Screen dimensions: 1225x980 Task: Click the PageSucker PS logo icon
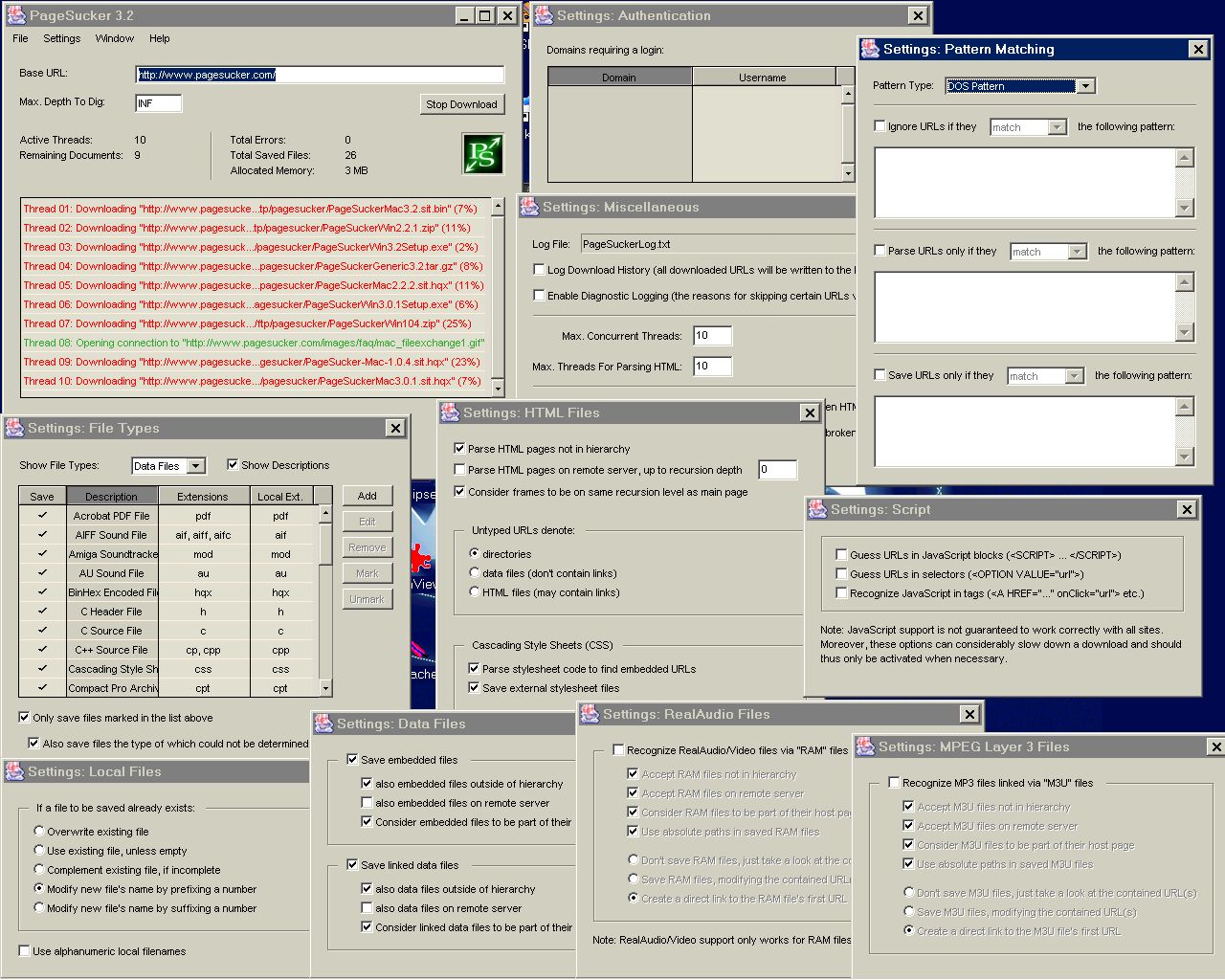click(483, 154)
